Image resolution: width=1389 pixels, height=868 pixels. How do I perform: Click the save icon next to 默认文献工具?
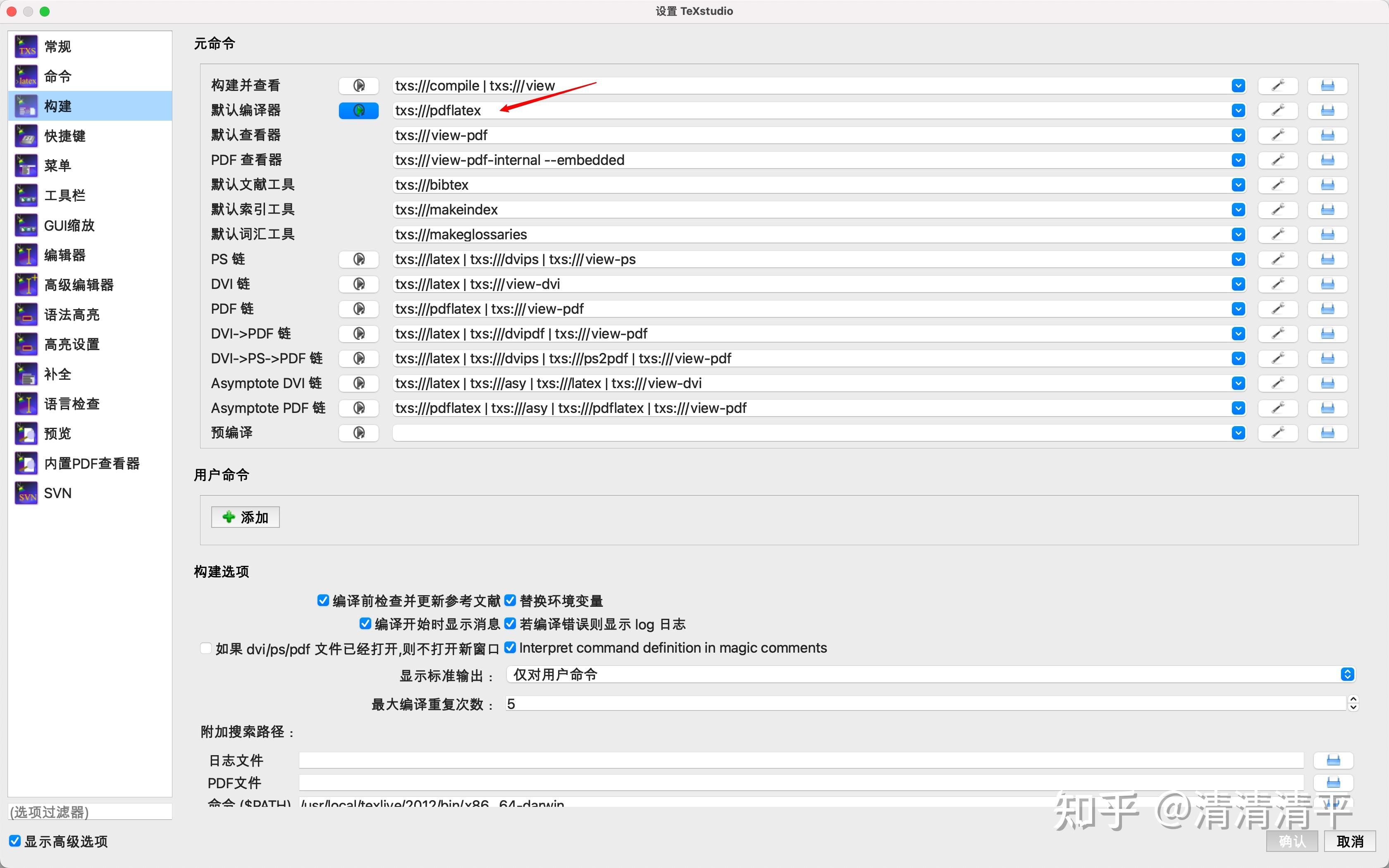[1327, 184]
